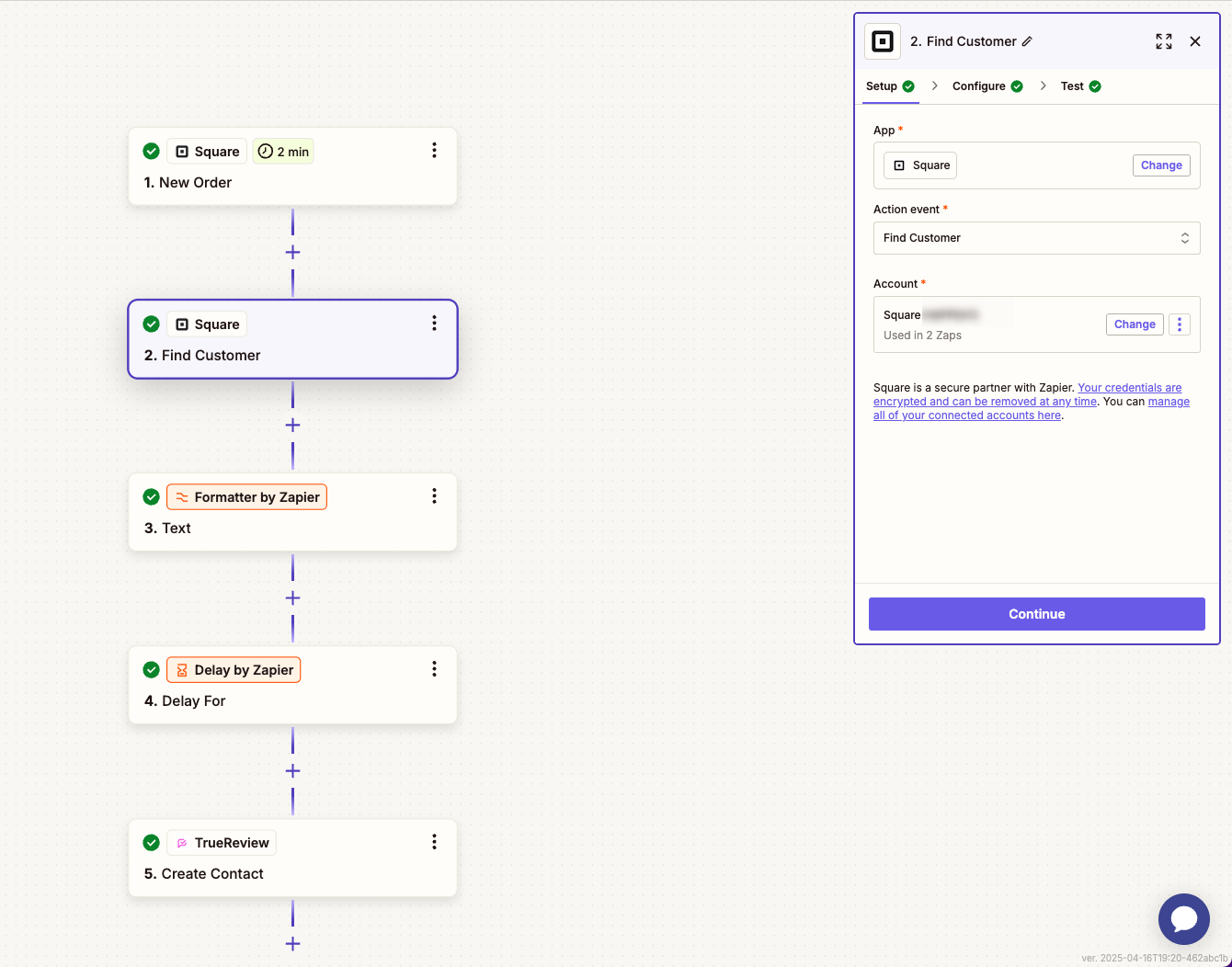Click the green checkmark on Text step
The height and width of the screenshot is (967, 1232).
[x=152, y=496]
